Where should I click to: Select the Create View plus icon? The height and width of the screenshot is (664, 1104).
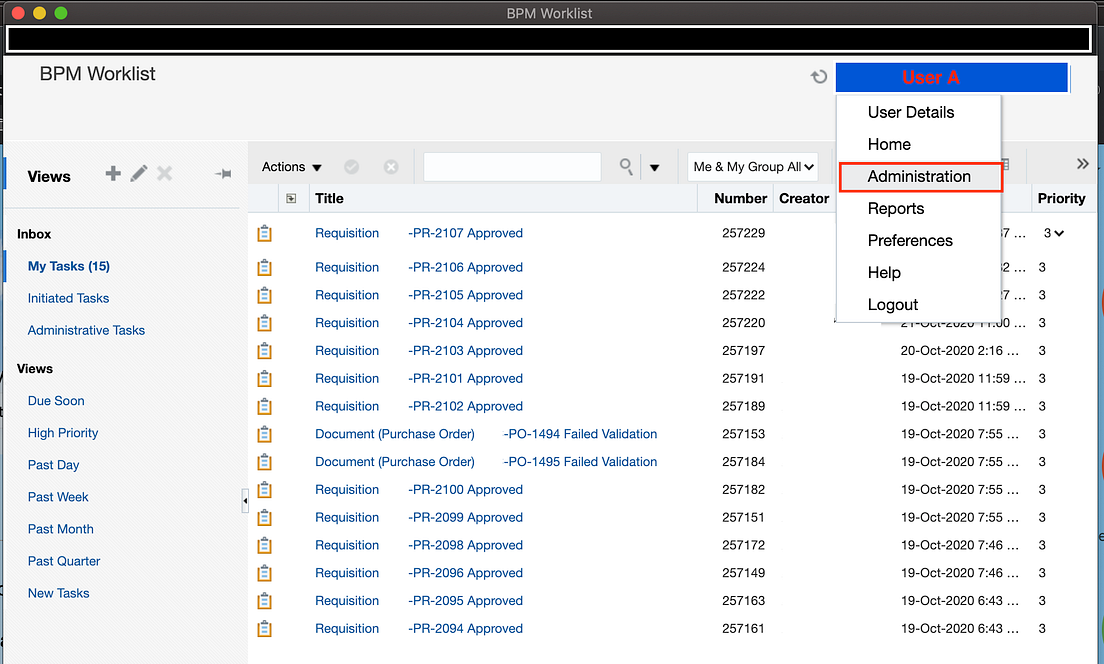[112, 173]
